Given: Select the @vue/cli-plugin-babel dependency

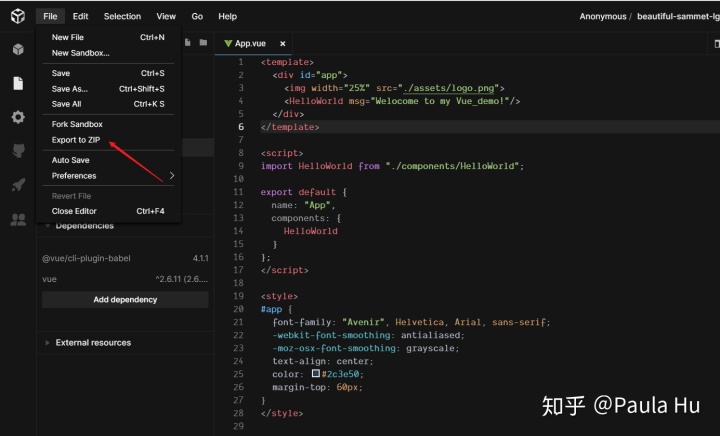Looking at the screenshot, I should pyautogui.click(x=86, y=258).
